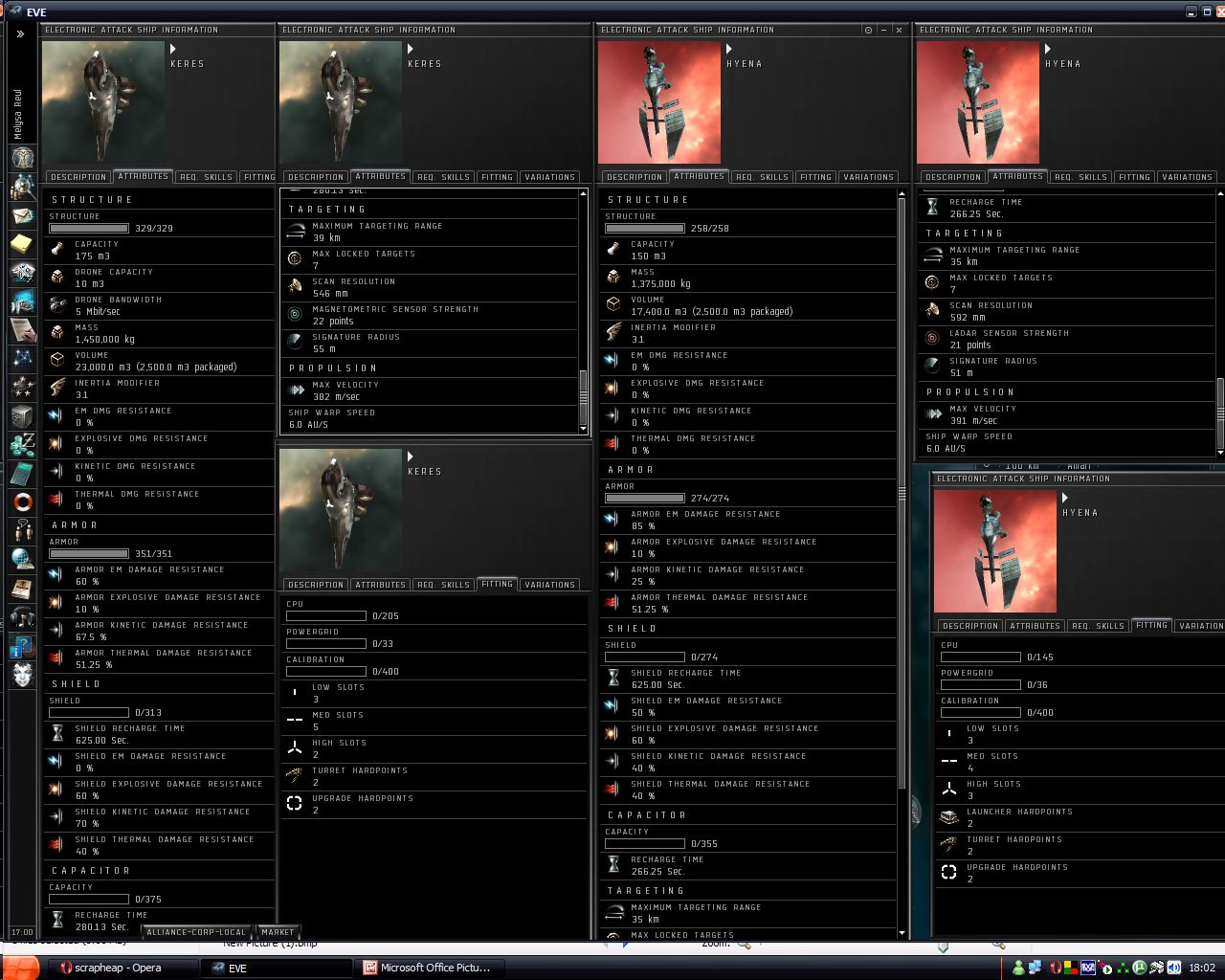Open the Jukebox headphones icon

22,617
